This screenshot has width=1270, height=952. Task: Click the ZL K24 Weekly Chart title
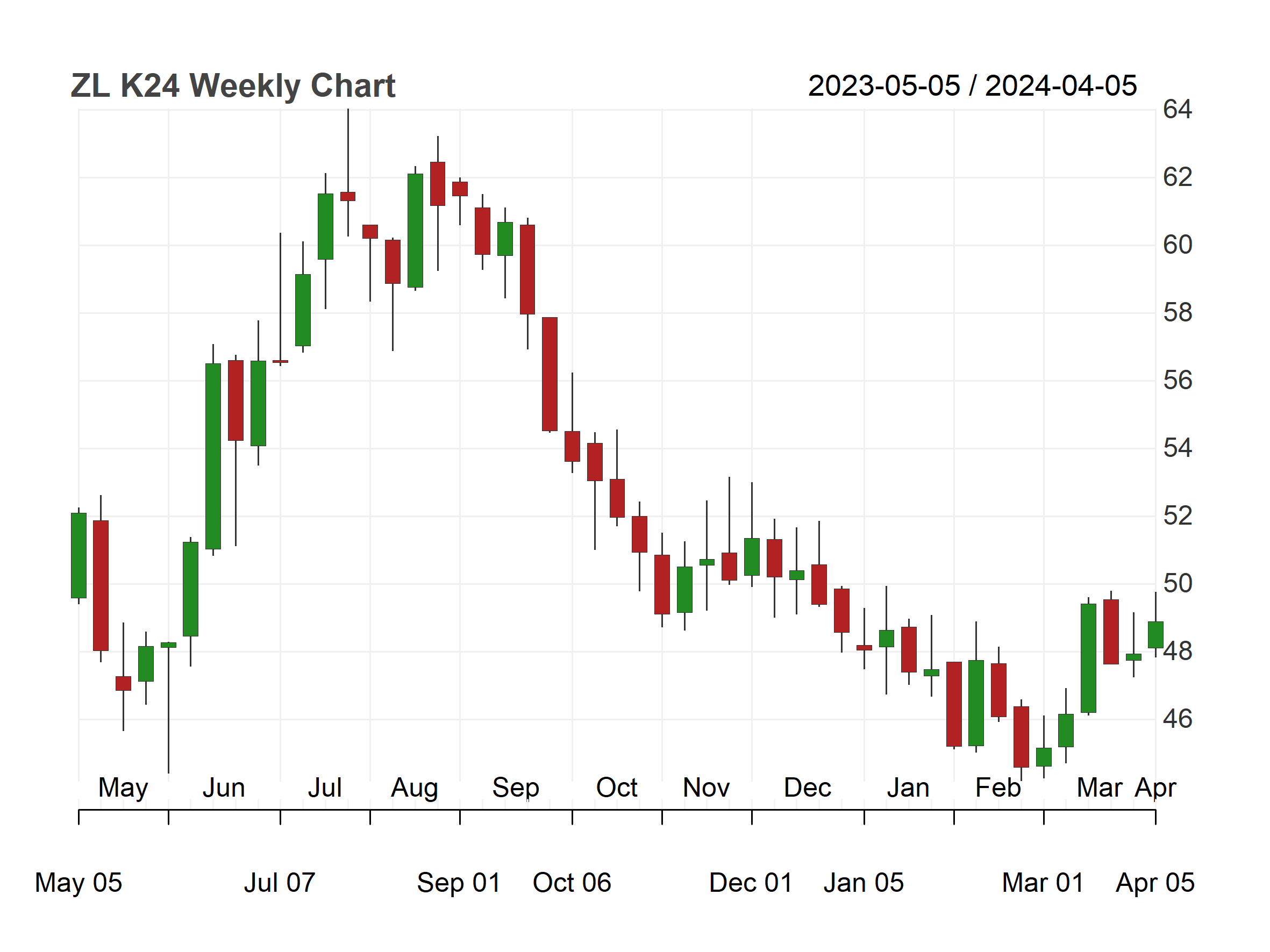click(233, 85)
